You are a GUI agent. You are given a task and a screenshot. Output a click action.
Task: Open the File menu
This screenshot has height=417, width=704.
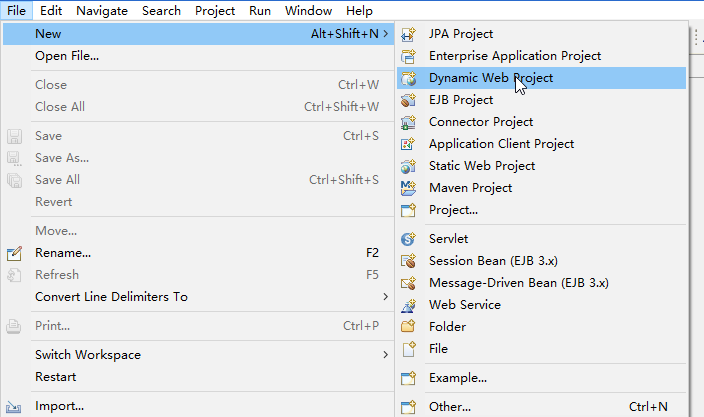click(17, 10)
